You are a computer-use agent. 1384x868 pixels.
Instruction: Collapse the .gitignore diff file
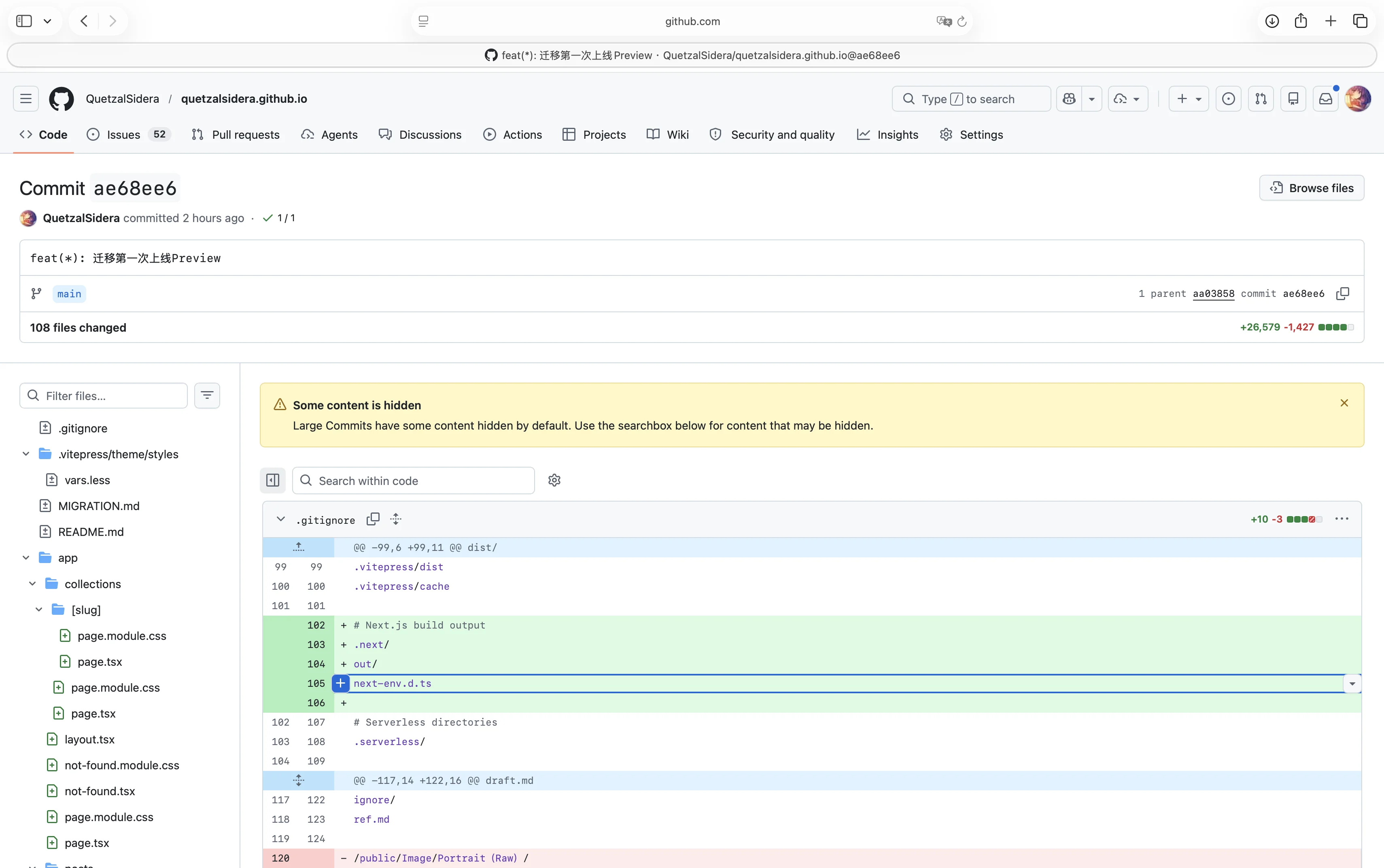pyautogui.click(x=281, y=519)
